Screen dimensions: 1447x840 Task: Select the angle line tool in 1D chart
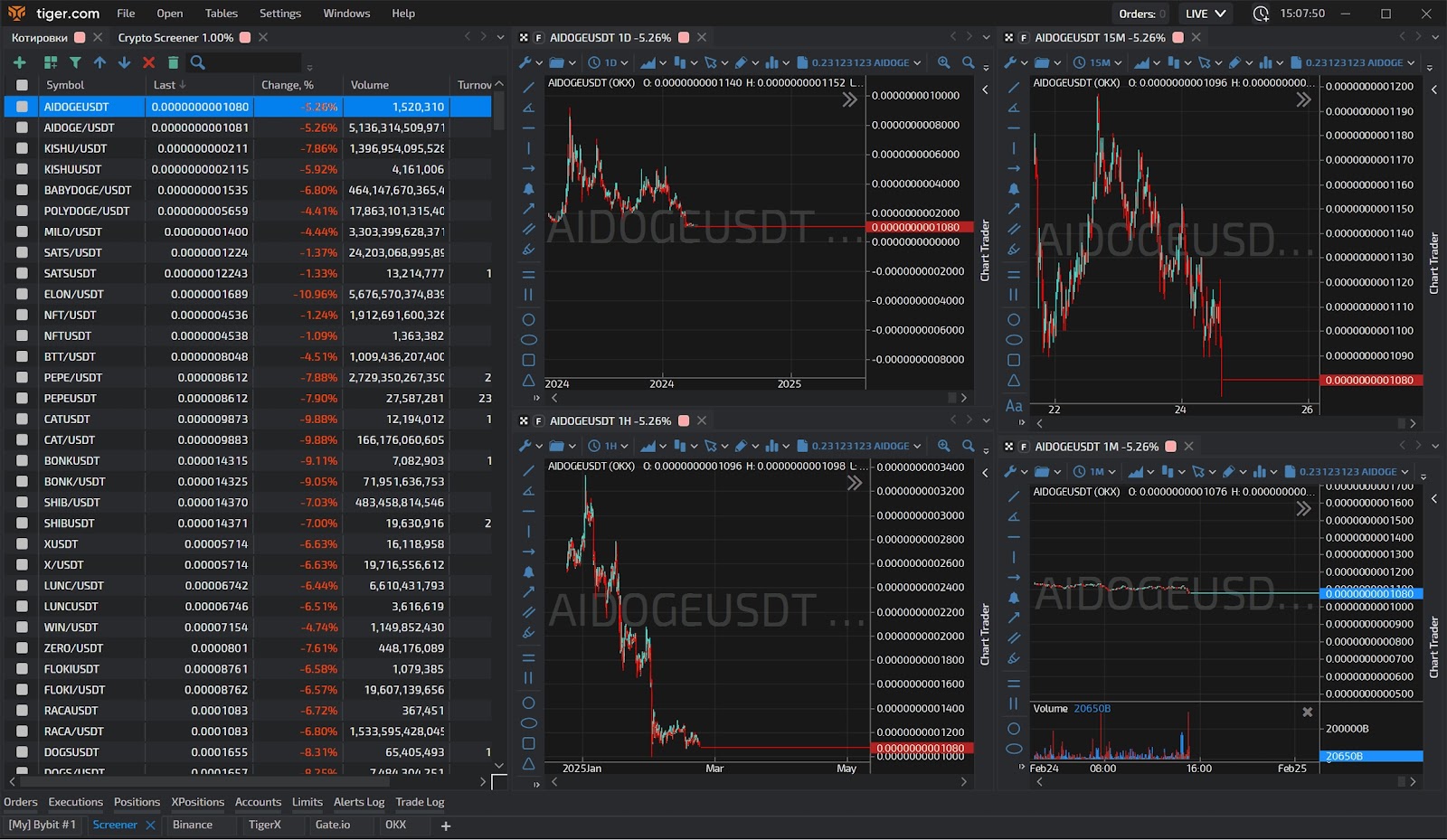tap(529, 108)
